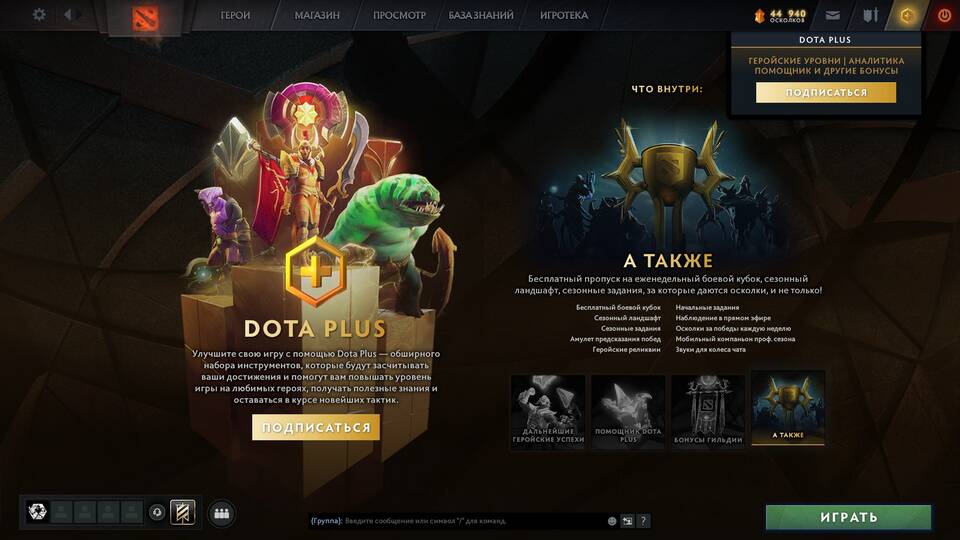The image size is (960, 540).
Task: Click the striped guild banner icon
Action: [x=182, y=512]
